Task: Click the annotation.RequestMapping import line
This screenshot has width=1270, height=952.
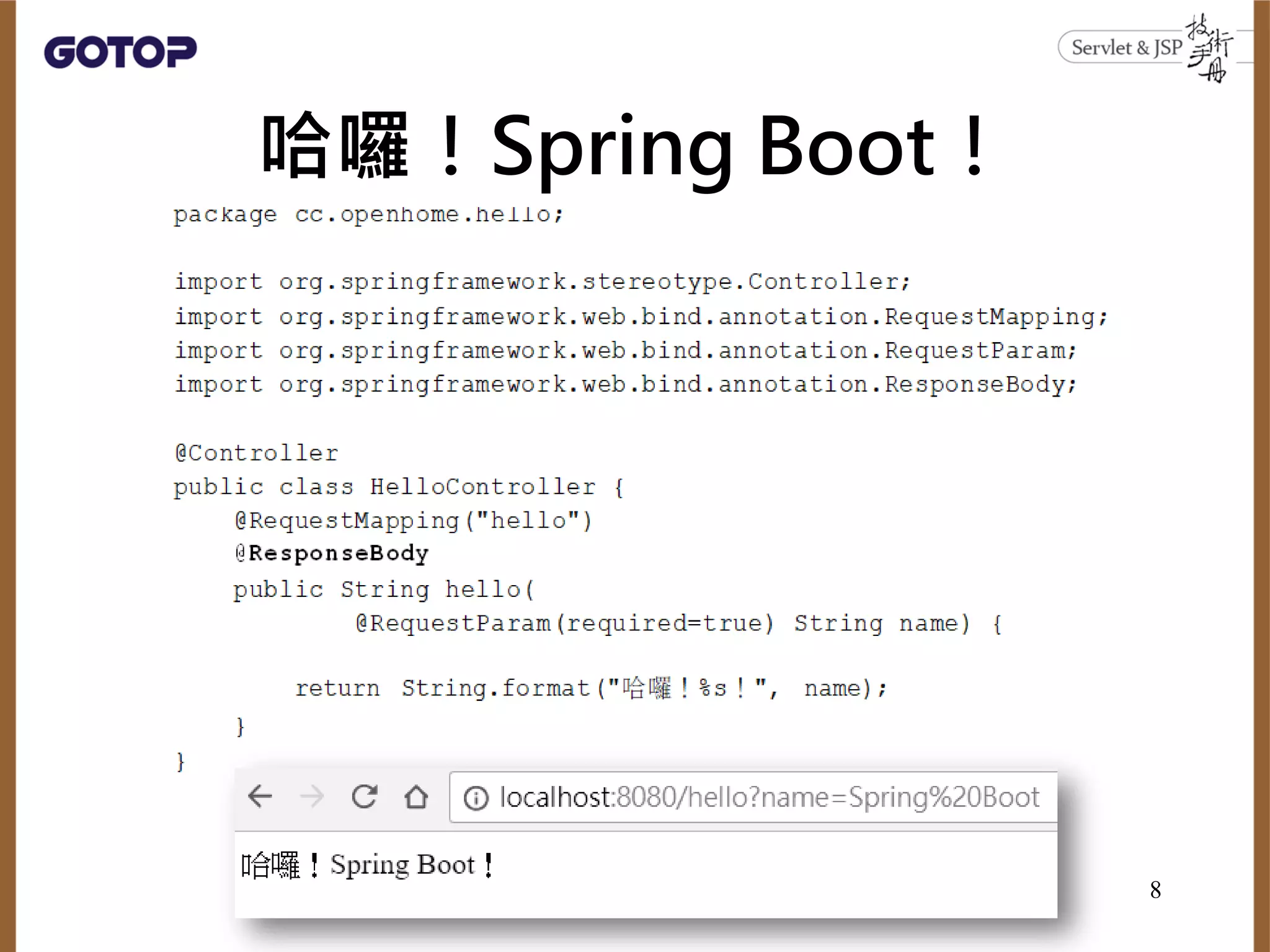Action: pyautogui.click(x=641, y=317)
